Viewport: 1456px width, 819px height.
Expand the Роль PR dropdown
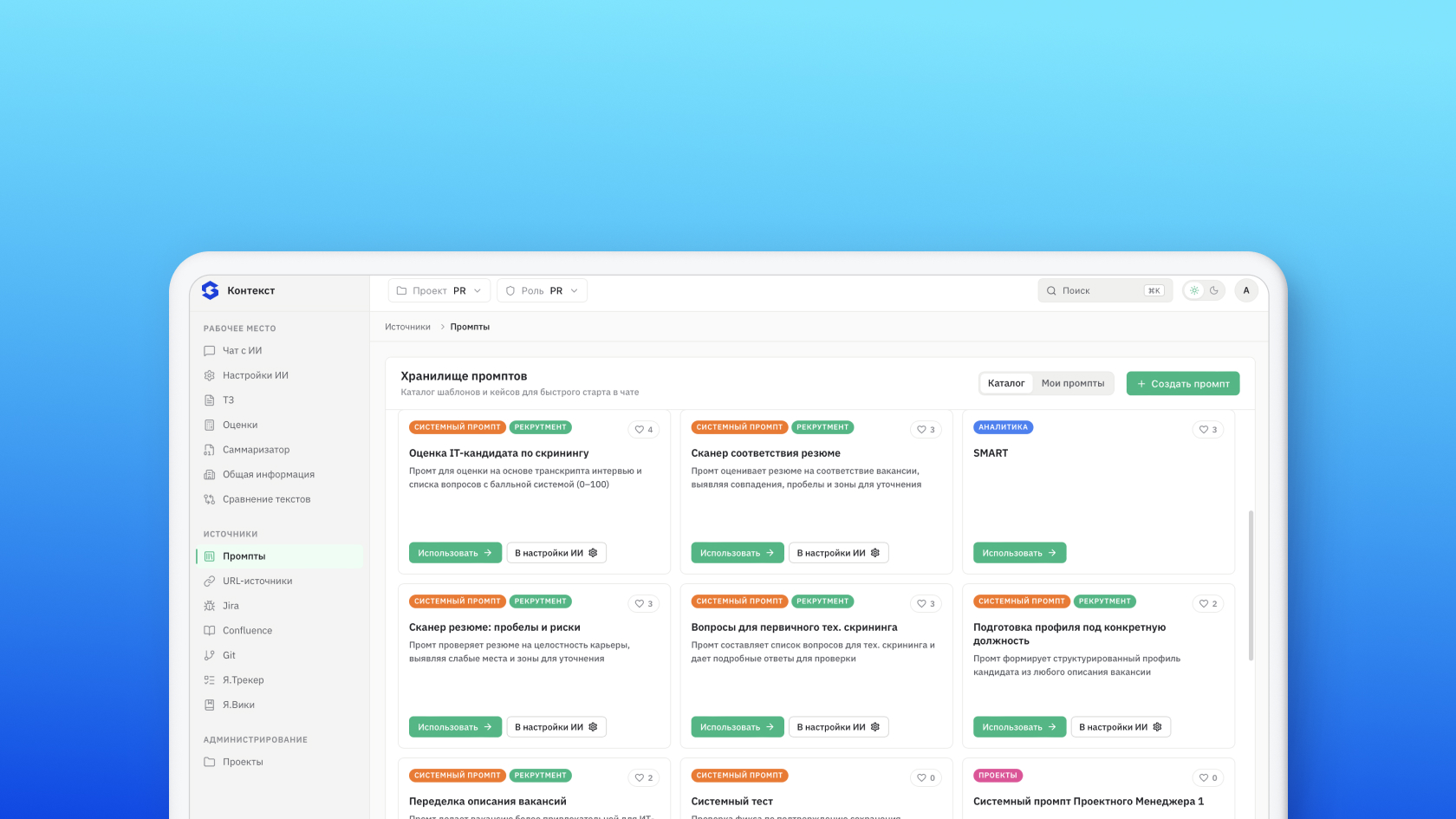coord(542,290)
